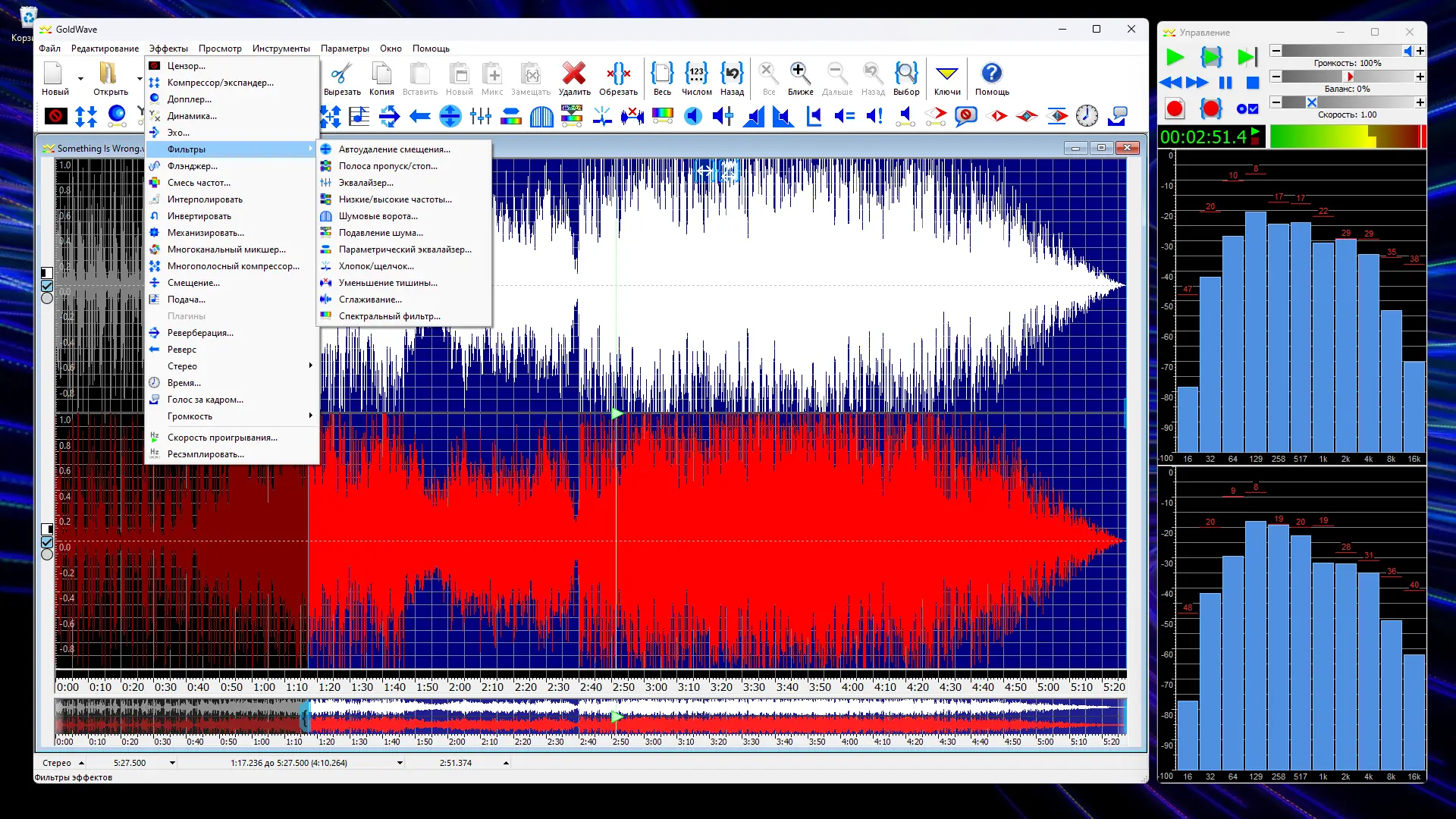This screenshot has width=1456, height=819.
Task: Click the green Play button
Action: point(1175,57)
